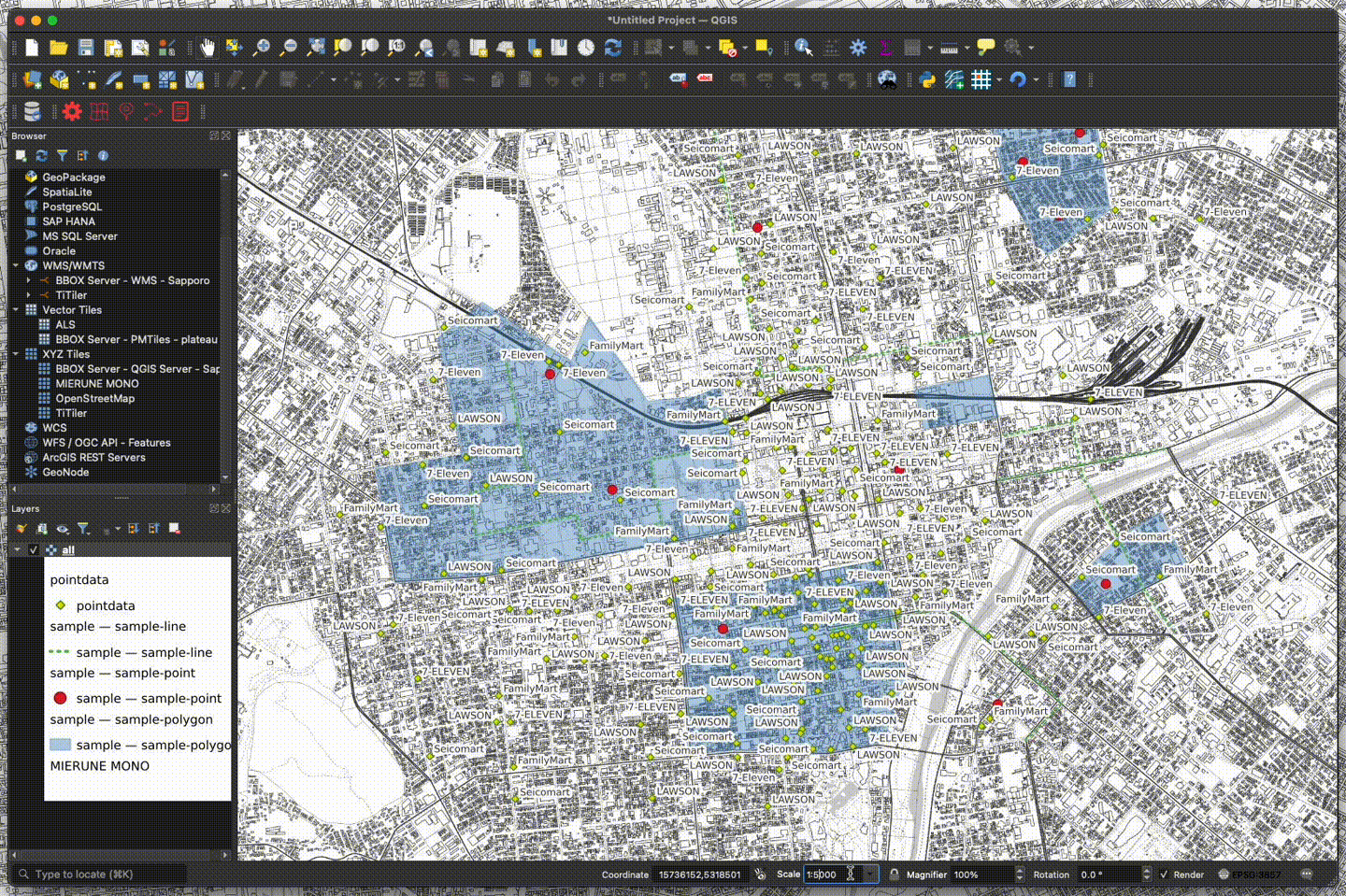Click Expand All in Layers panel
This screenshot has width=1346, height=896.
pyautogui.click(x=134, y=529)
